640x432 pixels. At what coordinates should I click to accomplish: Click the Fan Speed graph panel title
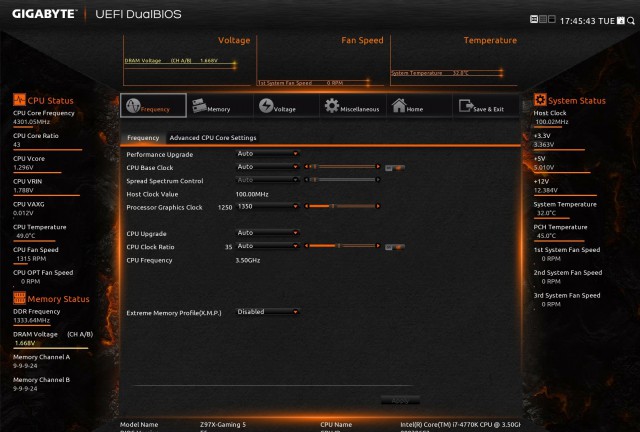pyautogui.click(x=362, y=40)
